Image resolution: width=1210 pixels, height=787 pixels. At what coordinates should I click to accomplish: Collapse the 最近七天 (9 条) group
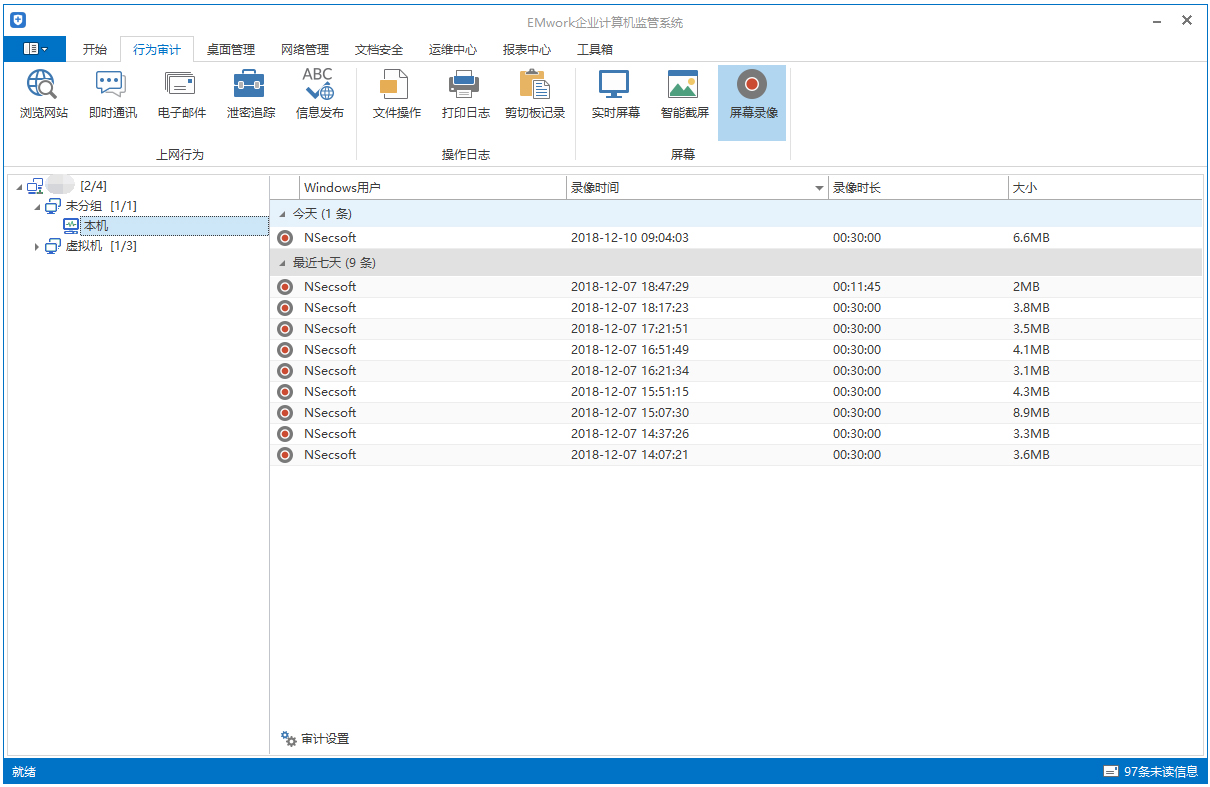tap(282, 263)
